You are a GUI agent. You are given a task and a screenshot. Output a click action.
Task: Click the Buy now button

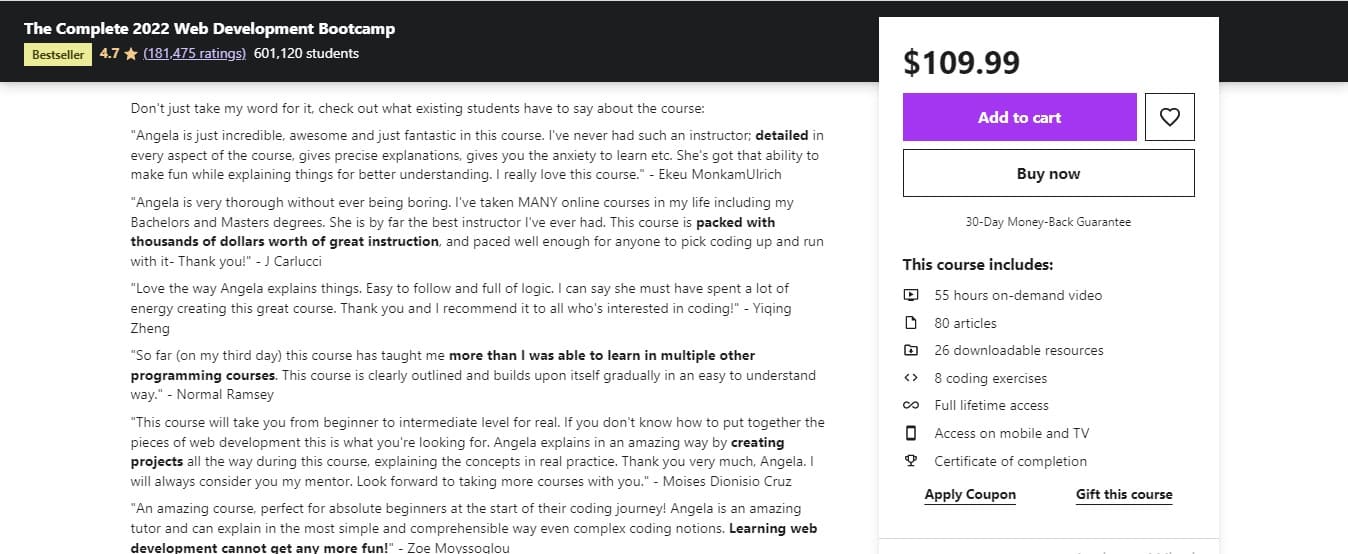click(x=1048, y=173)
